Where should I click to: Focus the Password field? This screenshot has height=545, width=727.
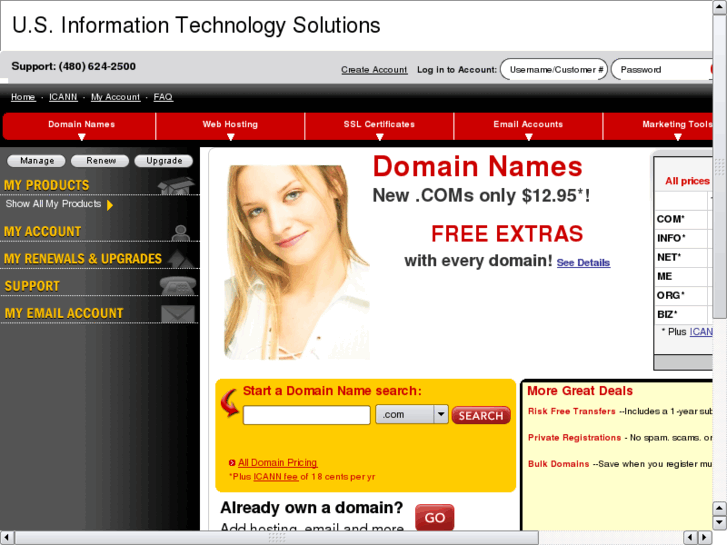(x=662, y=70)
